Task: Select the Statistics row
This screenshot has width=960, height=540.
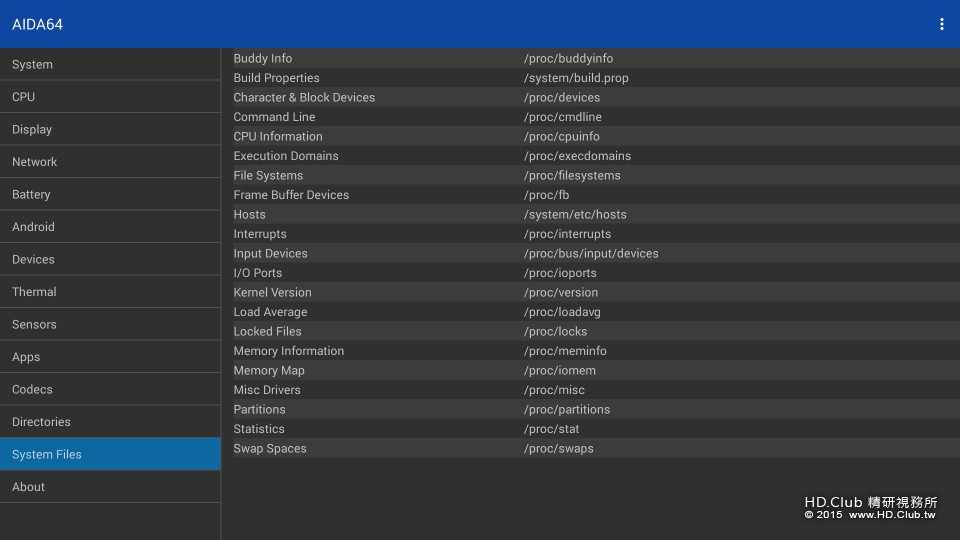Action: [596, 429]
